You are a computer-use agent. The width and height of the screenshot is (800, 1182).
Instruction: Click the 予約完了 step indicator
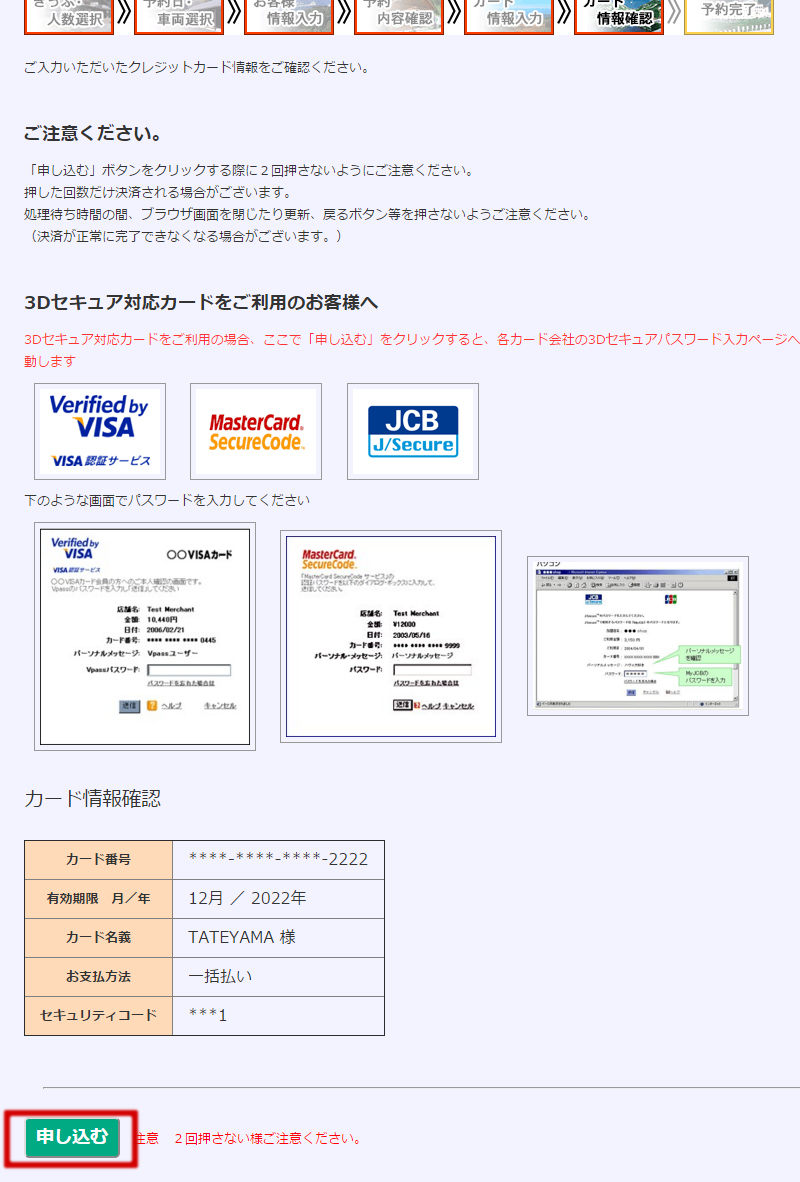tap(728, 17)
